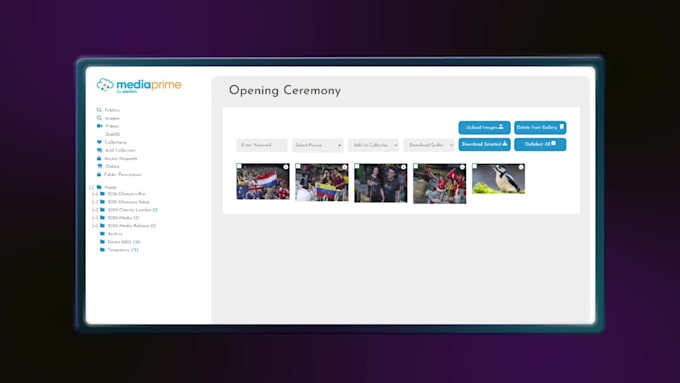Select the 2023 Charity London folder name
The height and width of the screenshot is (383, 680).
(x=129, y=210)
